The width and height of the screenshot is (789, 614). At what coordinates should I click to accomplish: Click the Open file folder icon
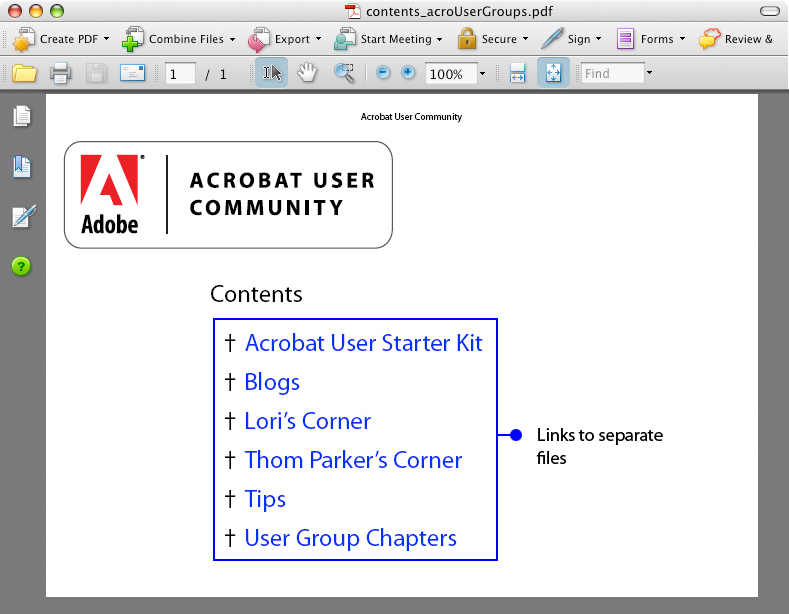tap(24, 73)
